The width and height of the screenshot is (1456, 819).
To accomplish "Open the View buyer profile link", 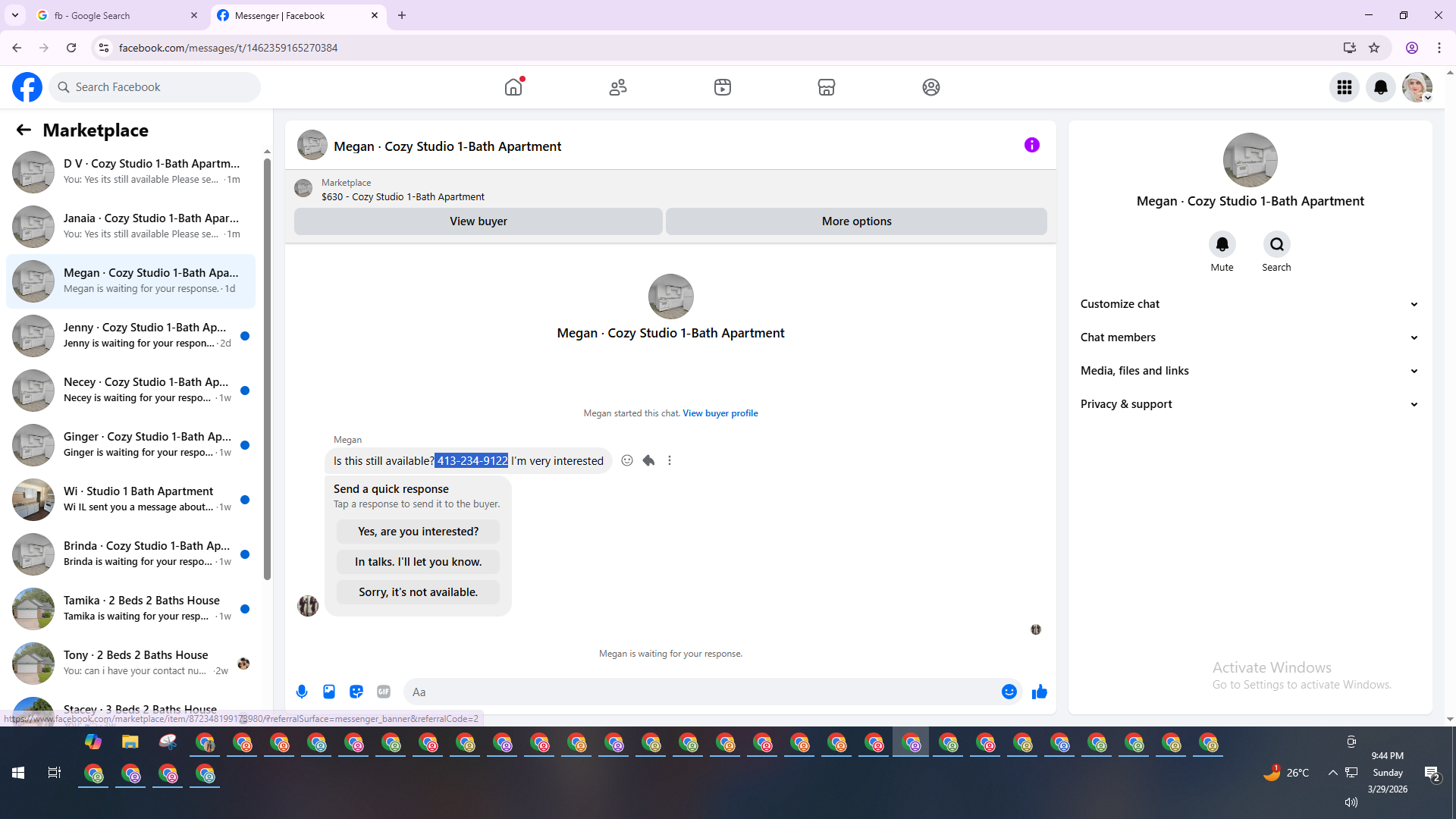I will [x=720, y=413].
